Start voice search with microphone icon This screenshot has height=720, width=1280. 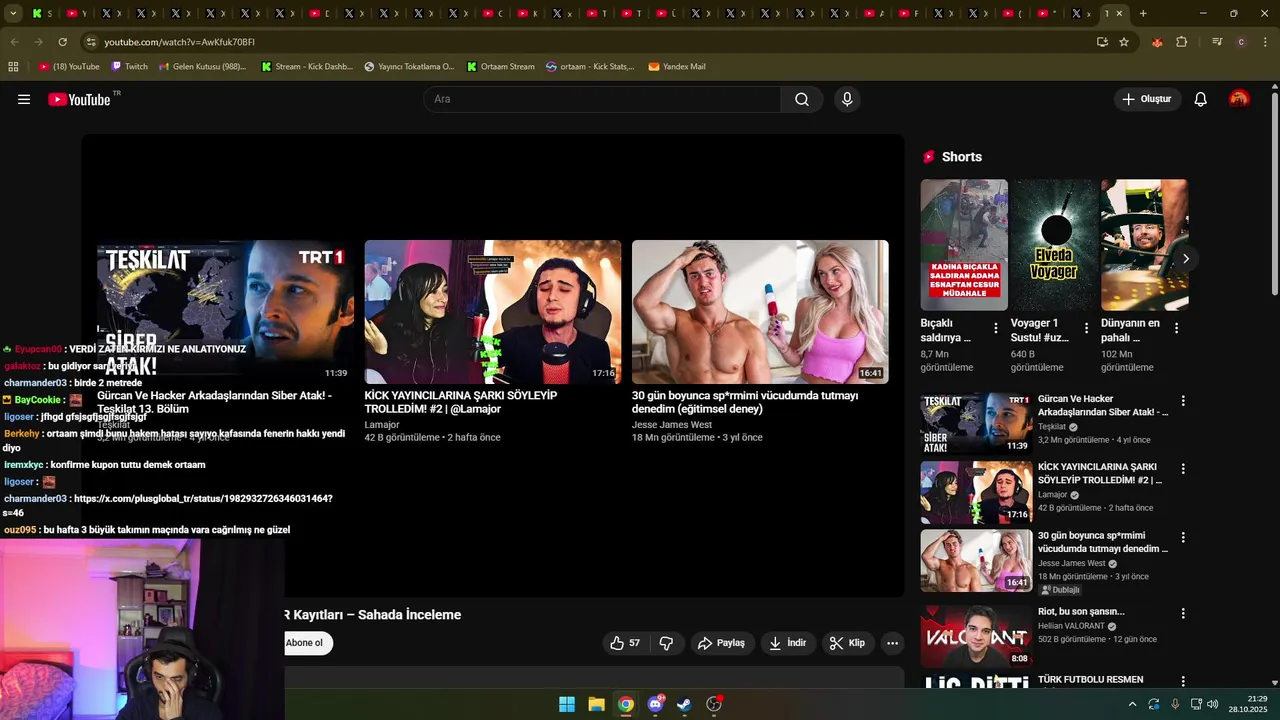pos(847,99)
